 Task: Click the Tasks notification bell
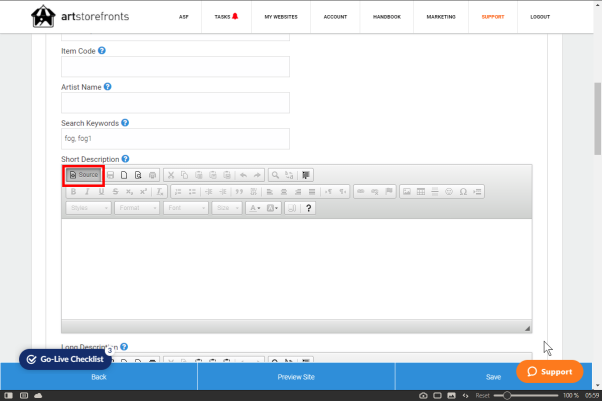(x=235, y=16)
